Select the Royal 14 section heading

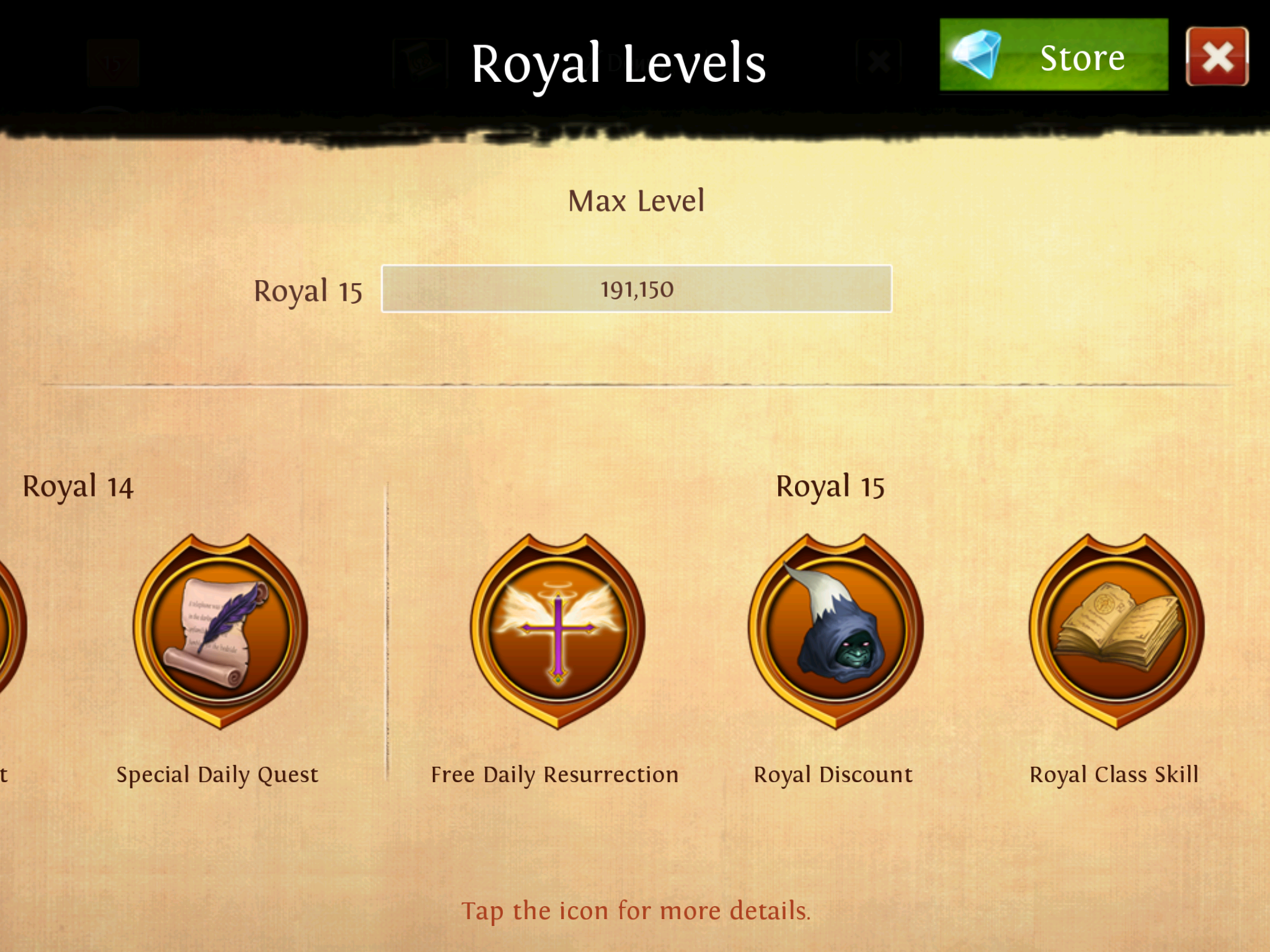click(78, 487)
